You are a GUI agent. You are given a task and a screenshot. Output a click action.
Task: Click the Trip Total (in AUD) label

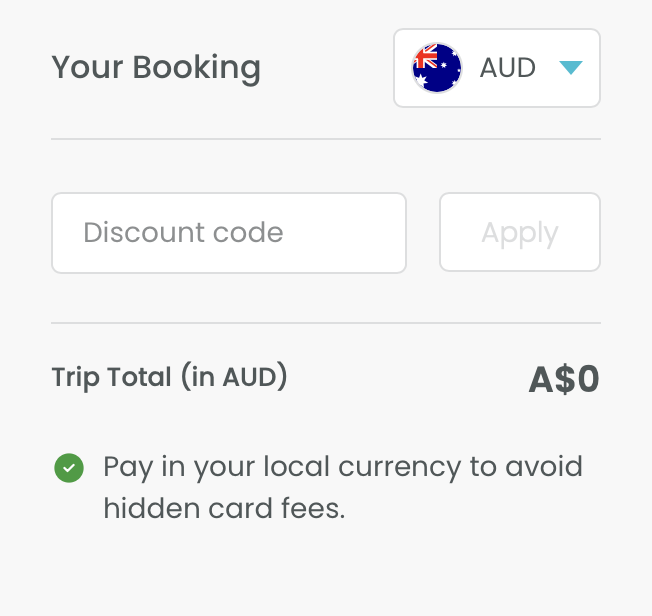169,377
